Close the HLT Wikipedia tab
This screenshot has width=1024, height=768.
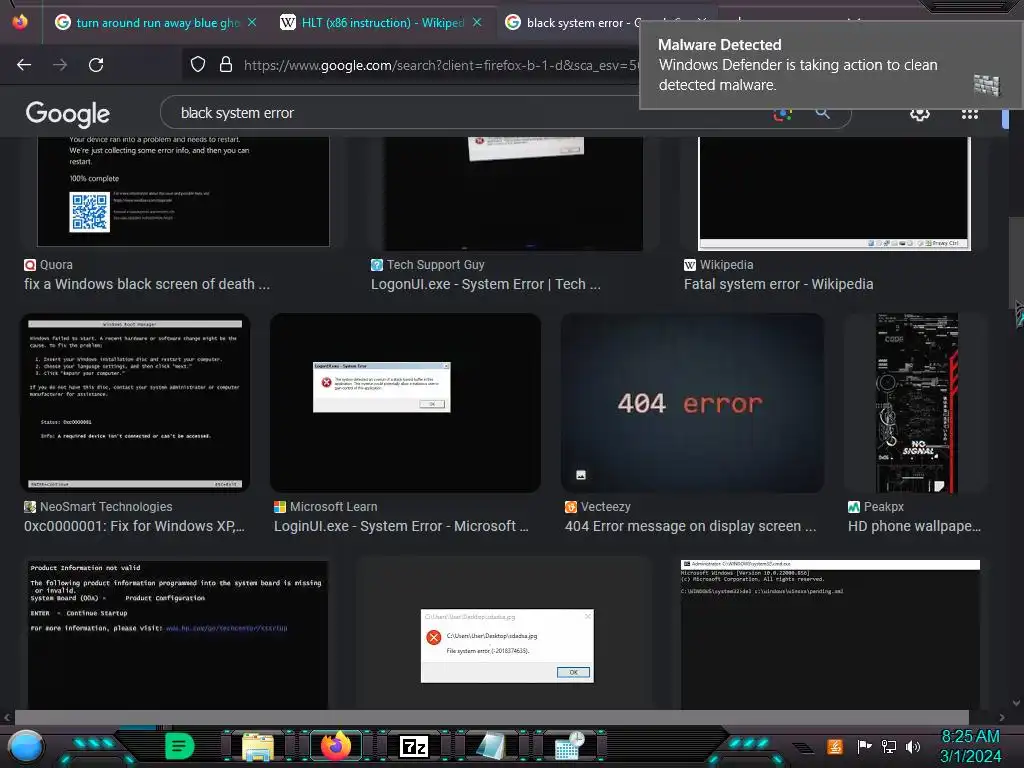(x=477, y=23)
